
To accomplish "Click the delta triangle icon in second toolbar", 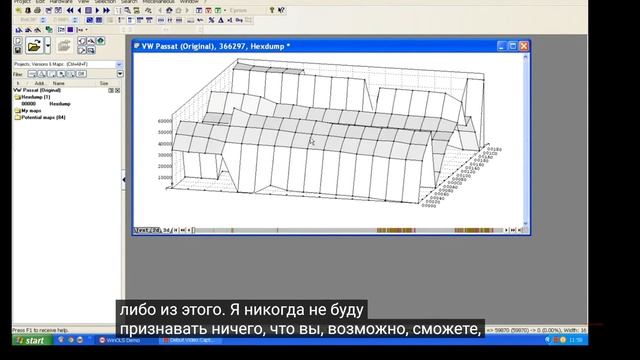I will pyautogui.click(x=221, y=20).
